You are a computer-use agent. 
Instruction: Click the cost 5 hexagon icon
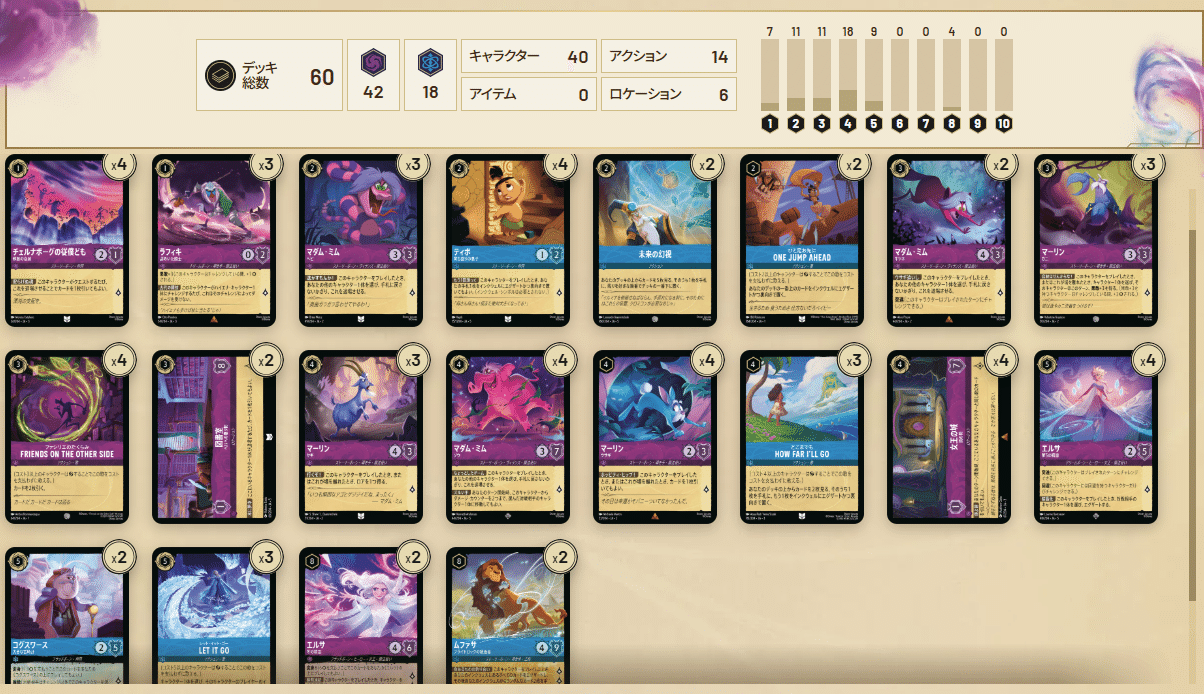(x=873, y=124)
